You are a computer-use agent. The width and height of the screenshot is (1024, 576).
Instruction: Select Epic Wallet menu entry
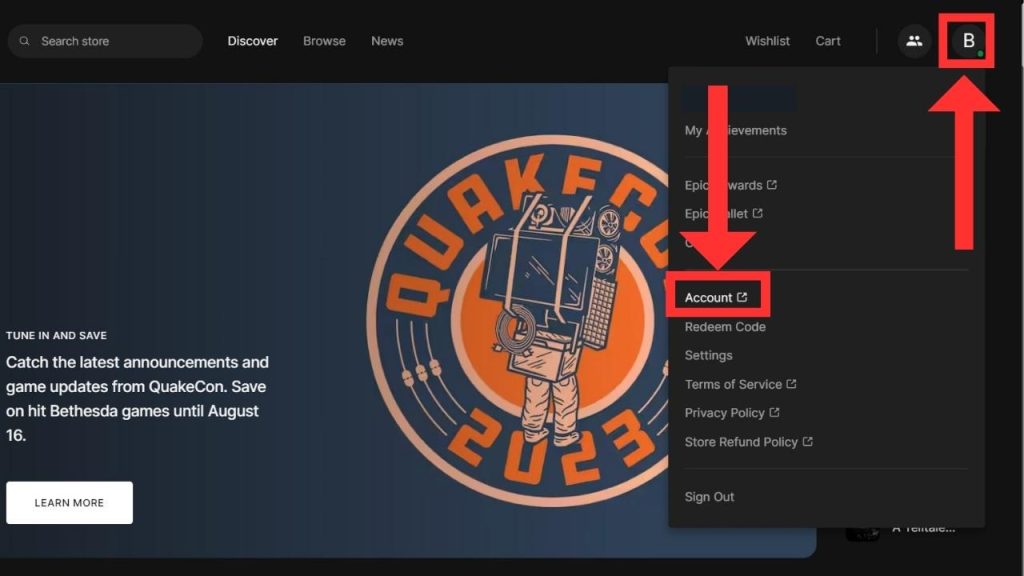coord(723,214)
